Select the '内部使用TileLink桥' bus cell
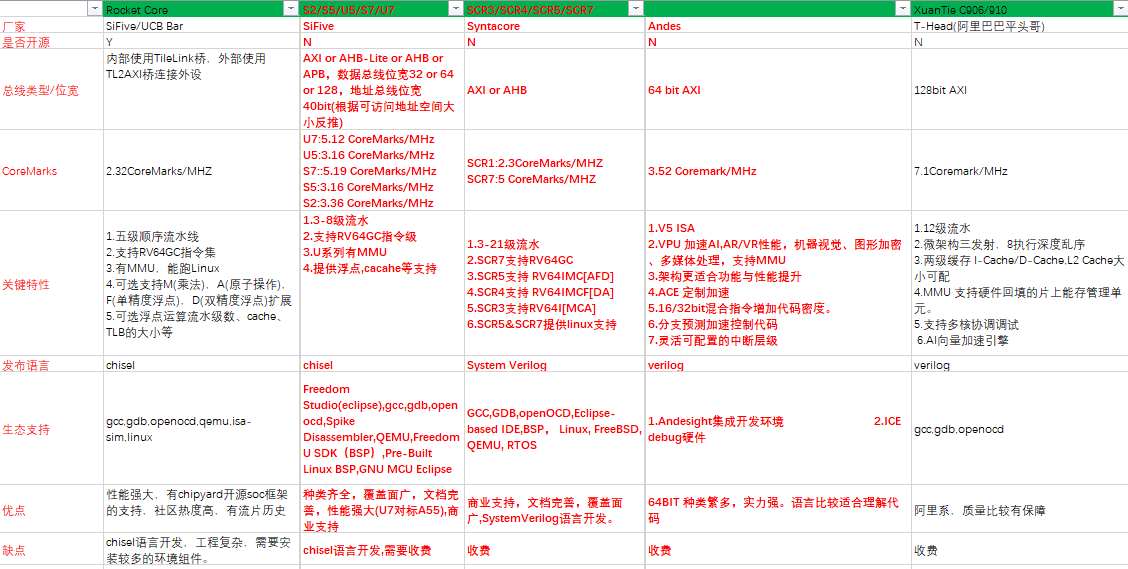Viewport: 1128px width, 569px height. coord(201,90)
